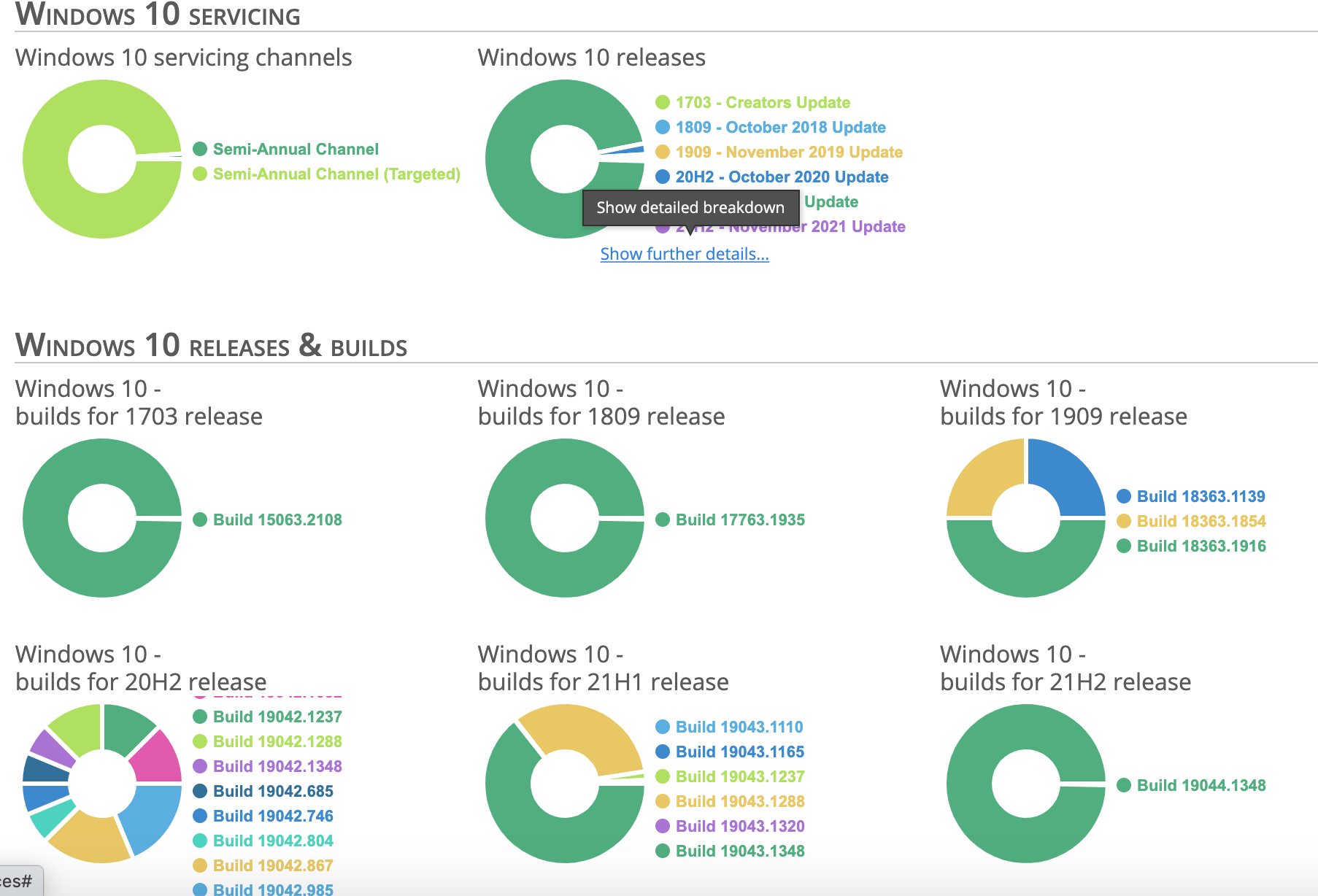Select Build 19043.1320 legend entry
The height and width of the screenshot is (896, 1318).
[730, 826]
